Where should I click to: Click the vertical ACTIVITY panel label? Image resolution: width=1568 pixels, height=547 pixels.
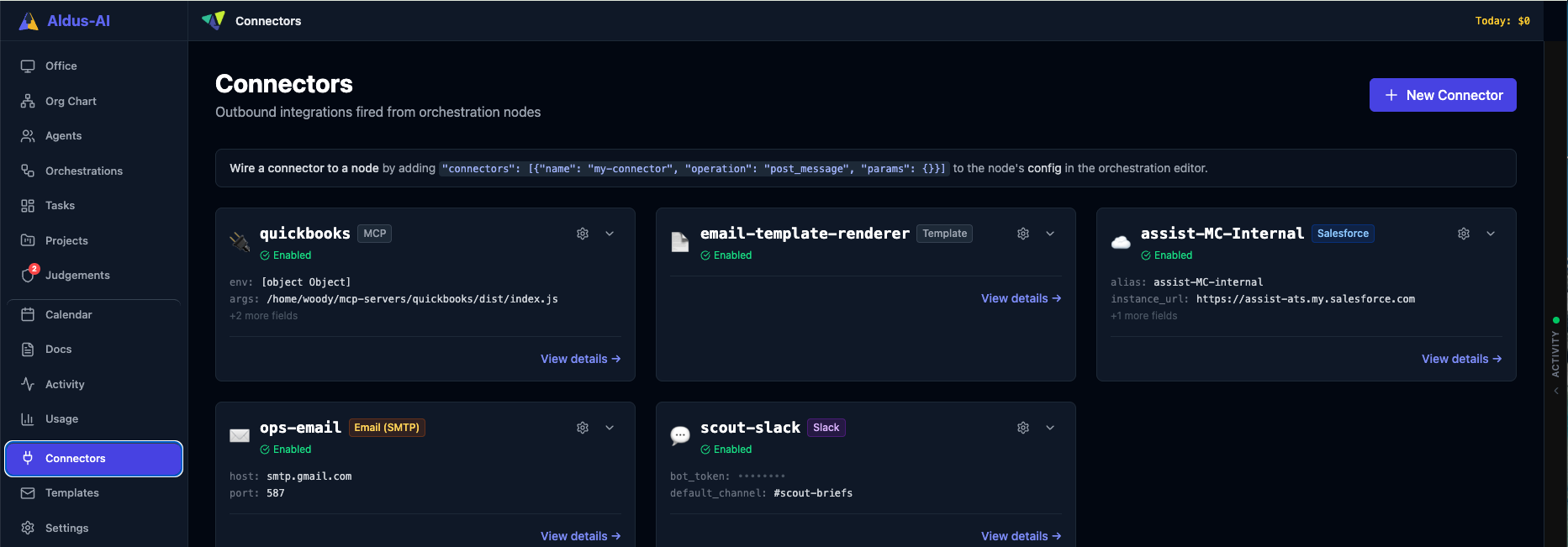[x=1555, y=354]
